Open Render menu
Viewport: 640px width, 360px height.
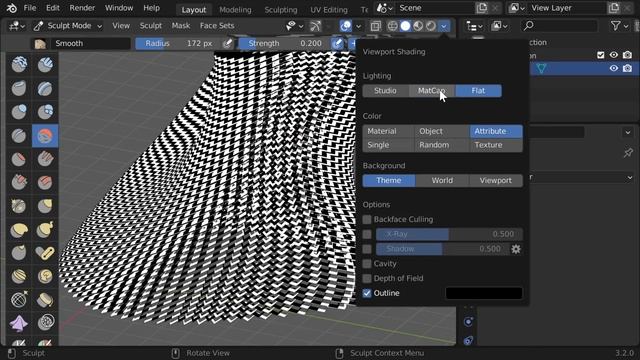[82, 8]
